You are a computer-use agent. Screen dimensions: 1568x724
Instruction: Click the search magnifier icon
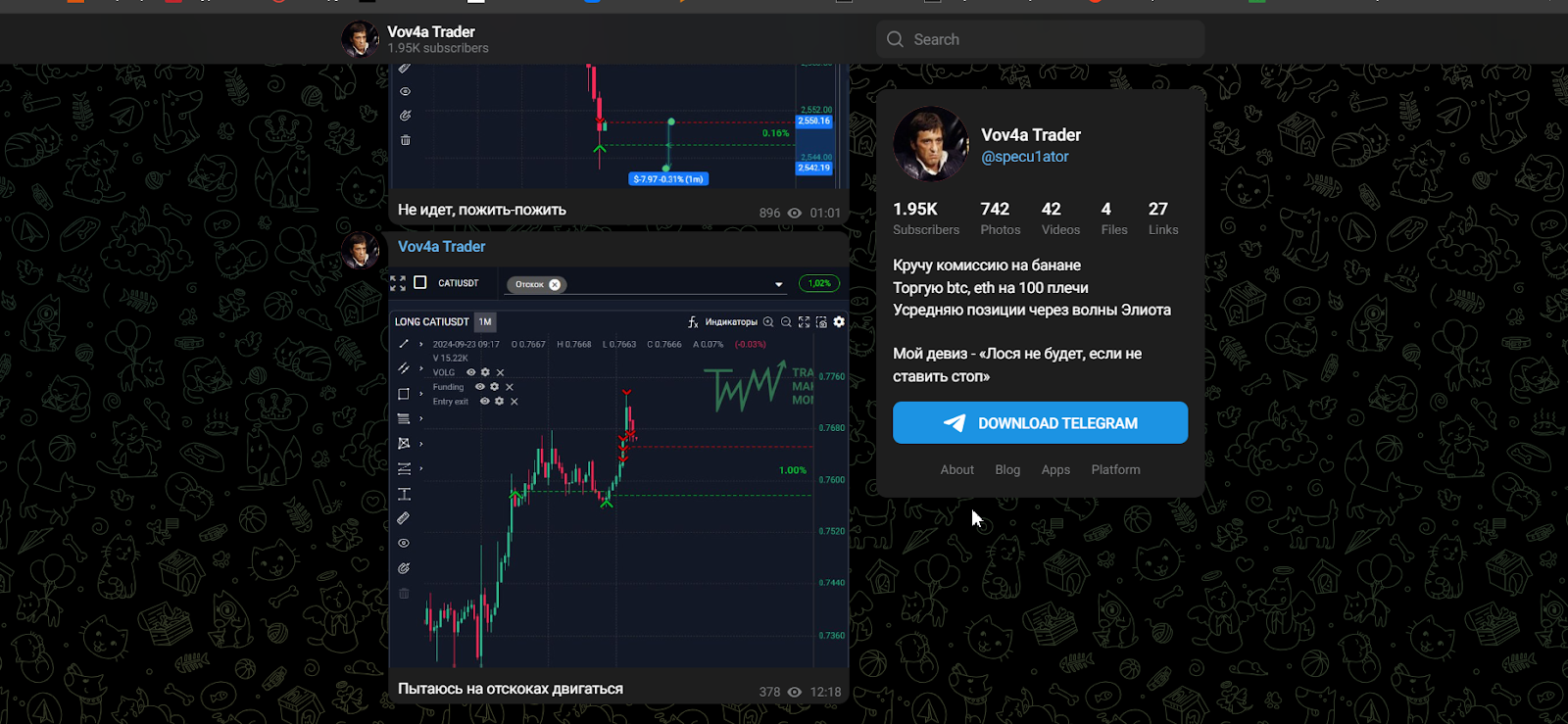click(x=895, y=39)
